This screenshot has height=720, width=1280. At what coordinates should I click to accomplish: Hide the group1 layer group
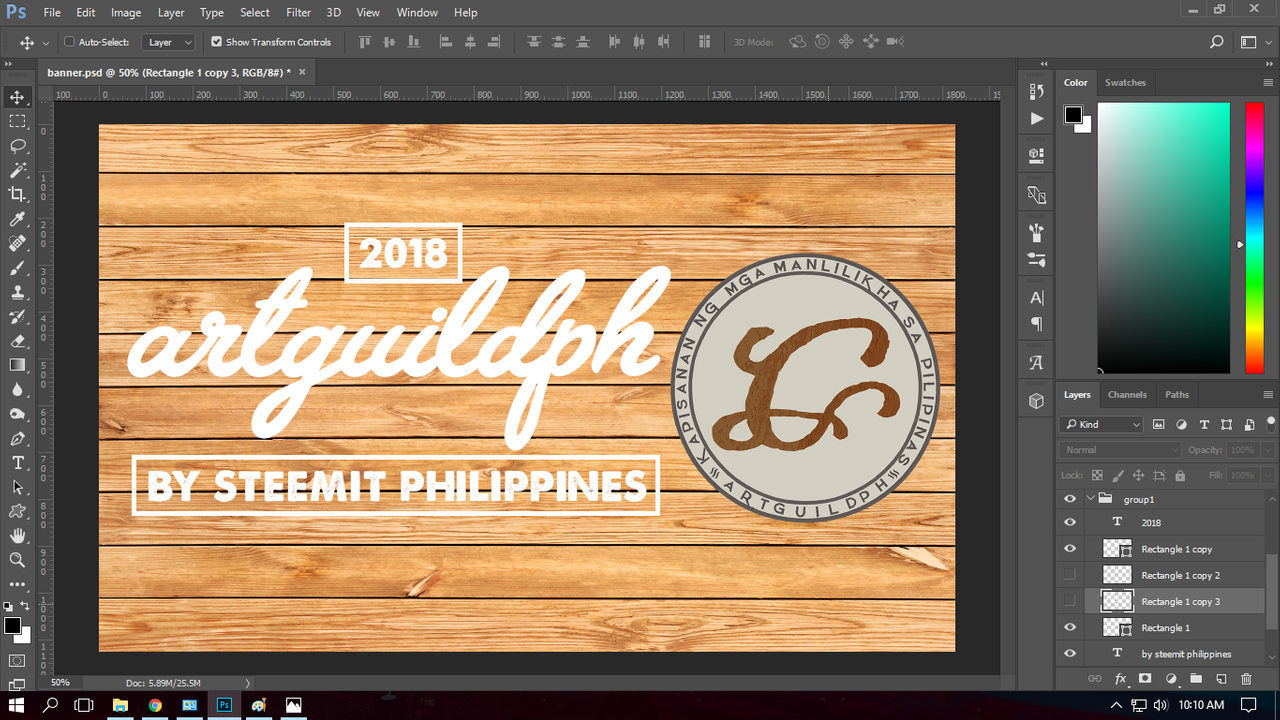point(1070,498)
